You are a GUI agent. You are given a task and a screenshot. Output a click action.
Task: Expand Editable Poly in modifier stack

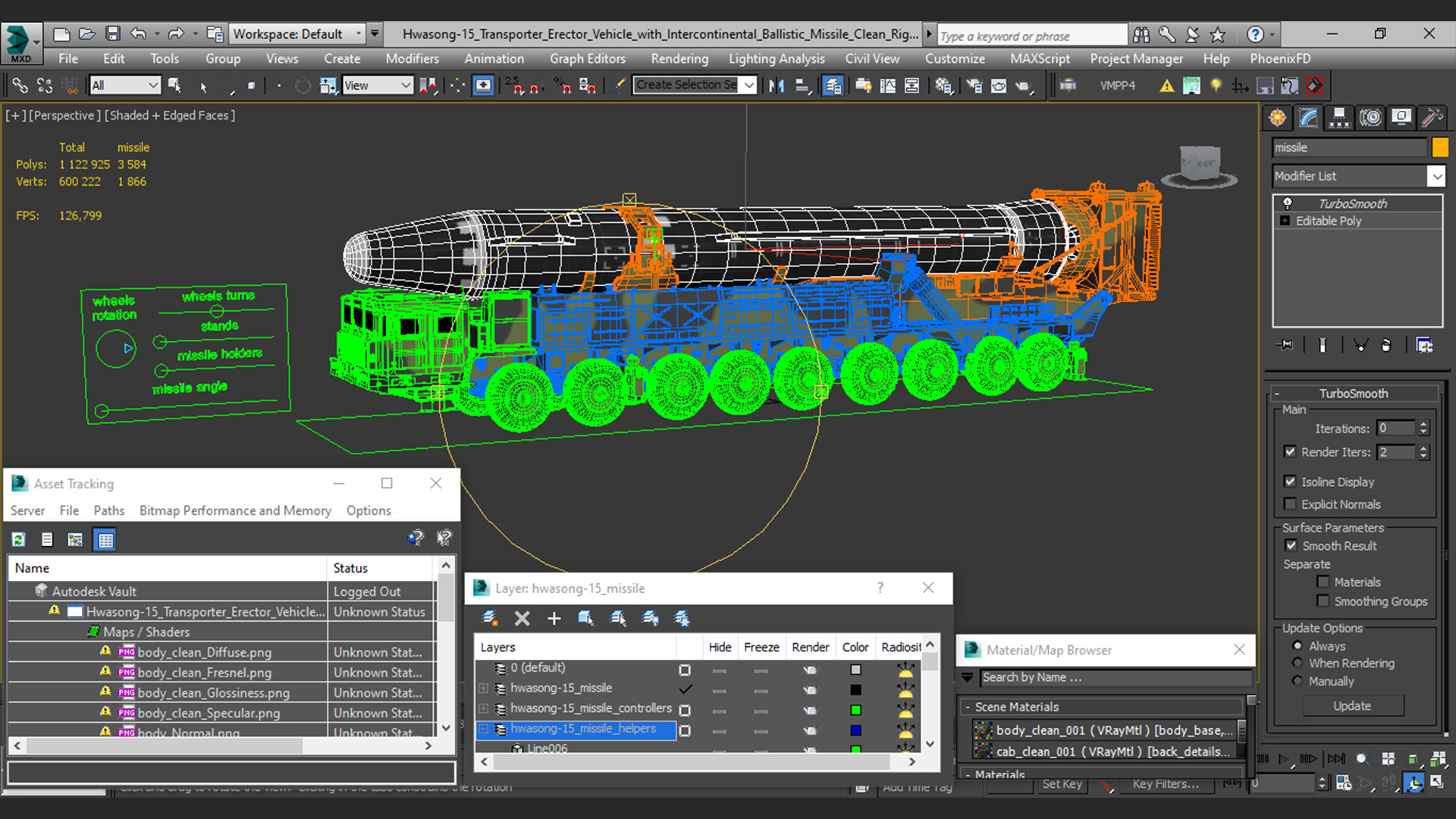pyautogui.click(x=1285, y=221)
